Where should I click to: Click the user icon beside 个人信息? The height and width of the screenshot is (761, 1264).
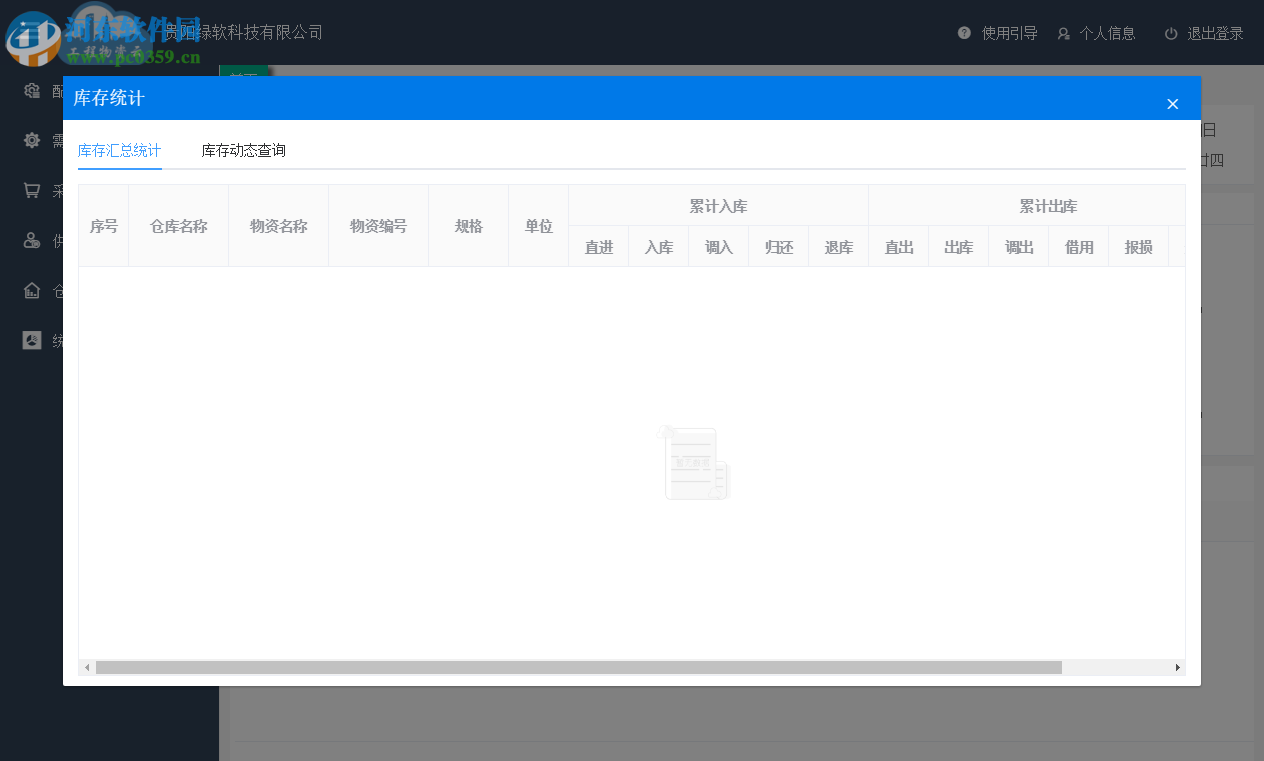(x=1063, y=32)
